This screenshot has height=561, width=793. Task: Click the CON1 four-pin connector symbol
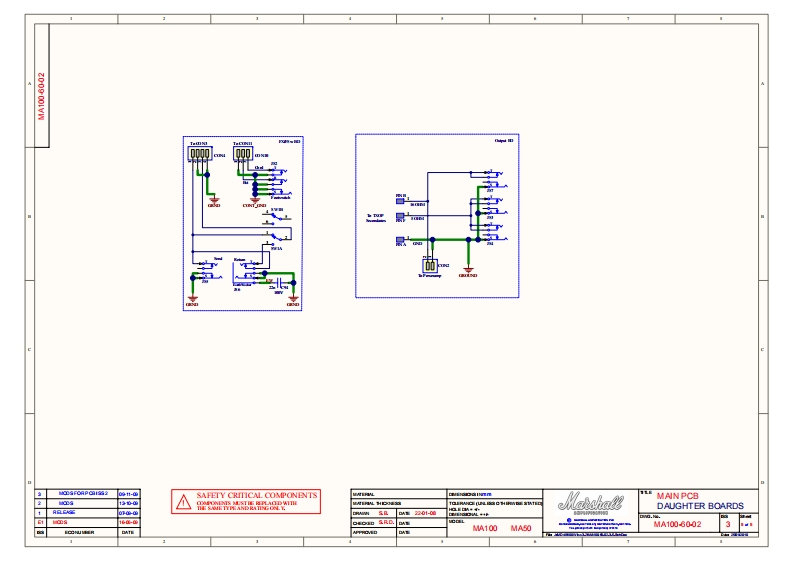click(200, 156)
